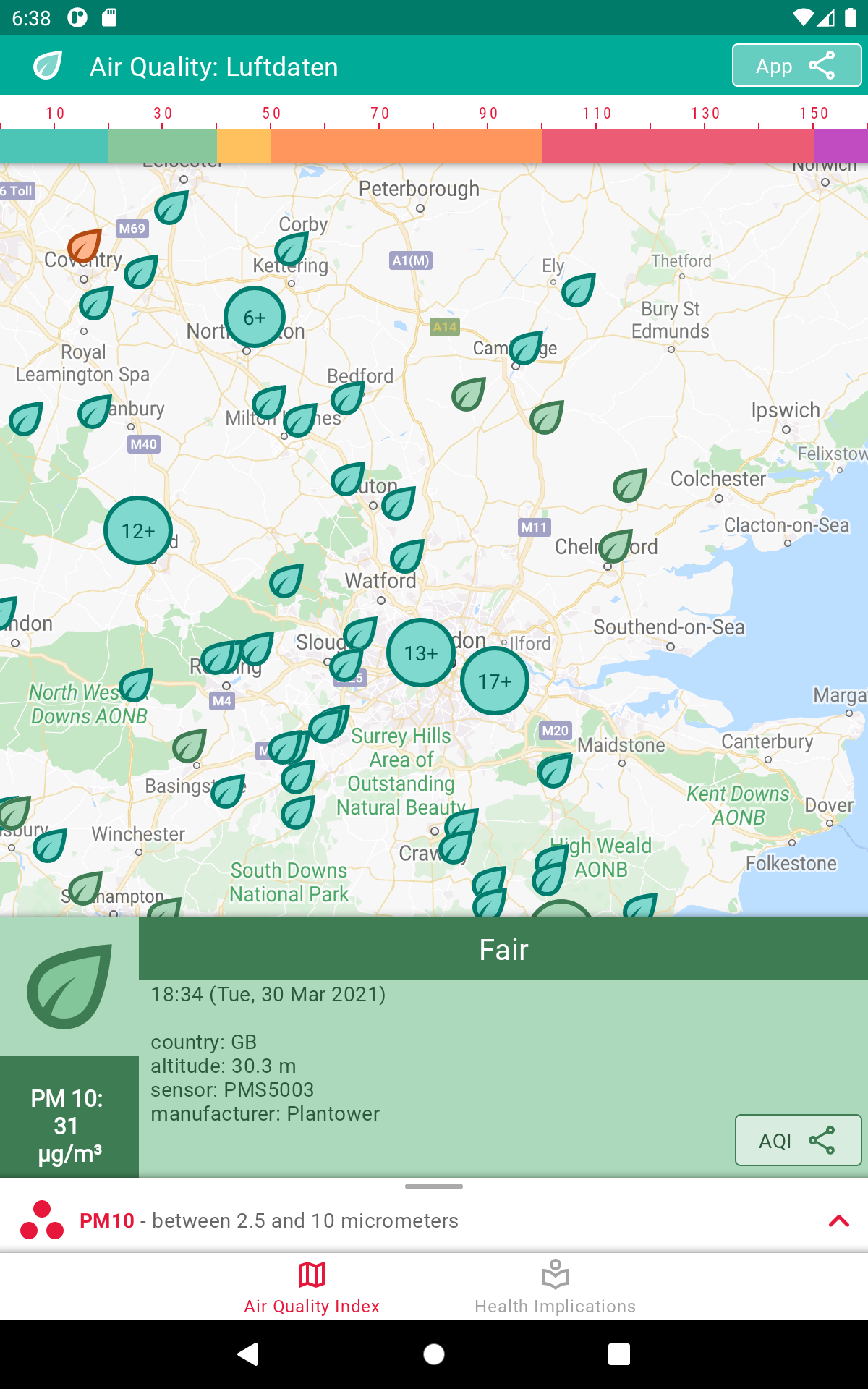This screenshot has width=868, height=1389.
Task: Click the app leaf logo in header
Action: [x=48, y=66]
